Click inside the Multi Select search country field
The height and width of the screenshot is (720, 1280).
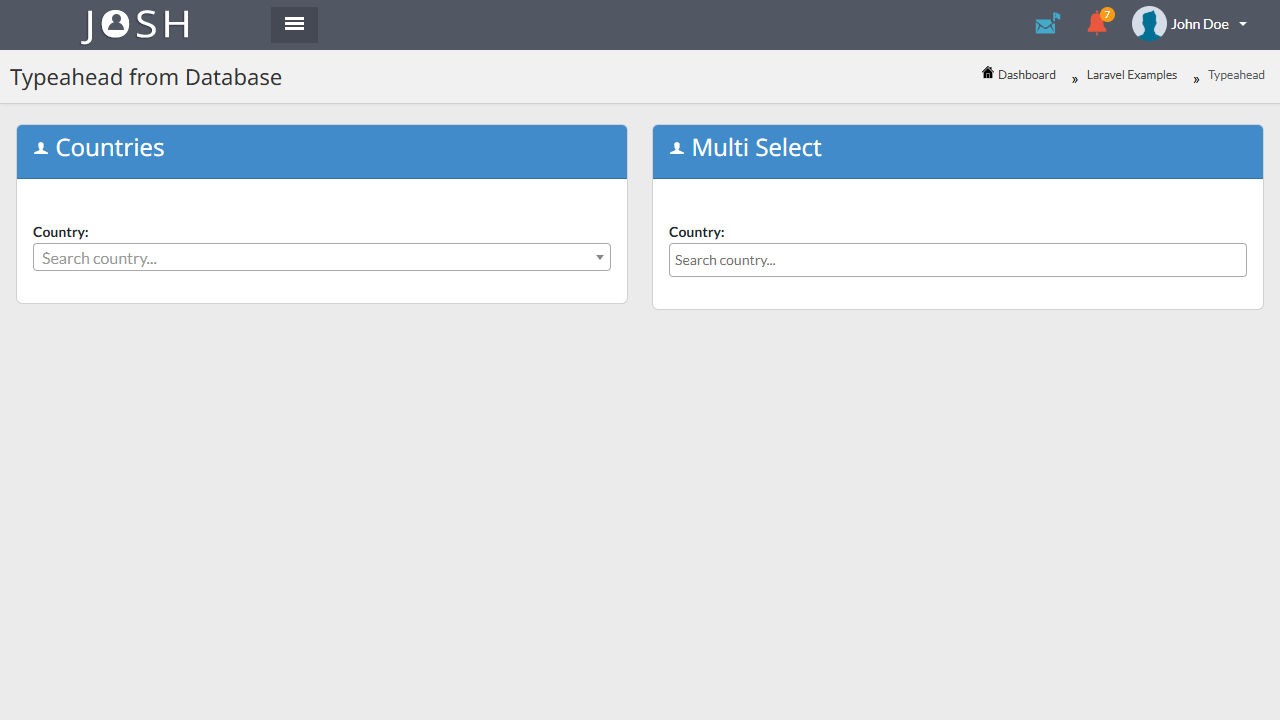click(957, 259)
